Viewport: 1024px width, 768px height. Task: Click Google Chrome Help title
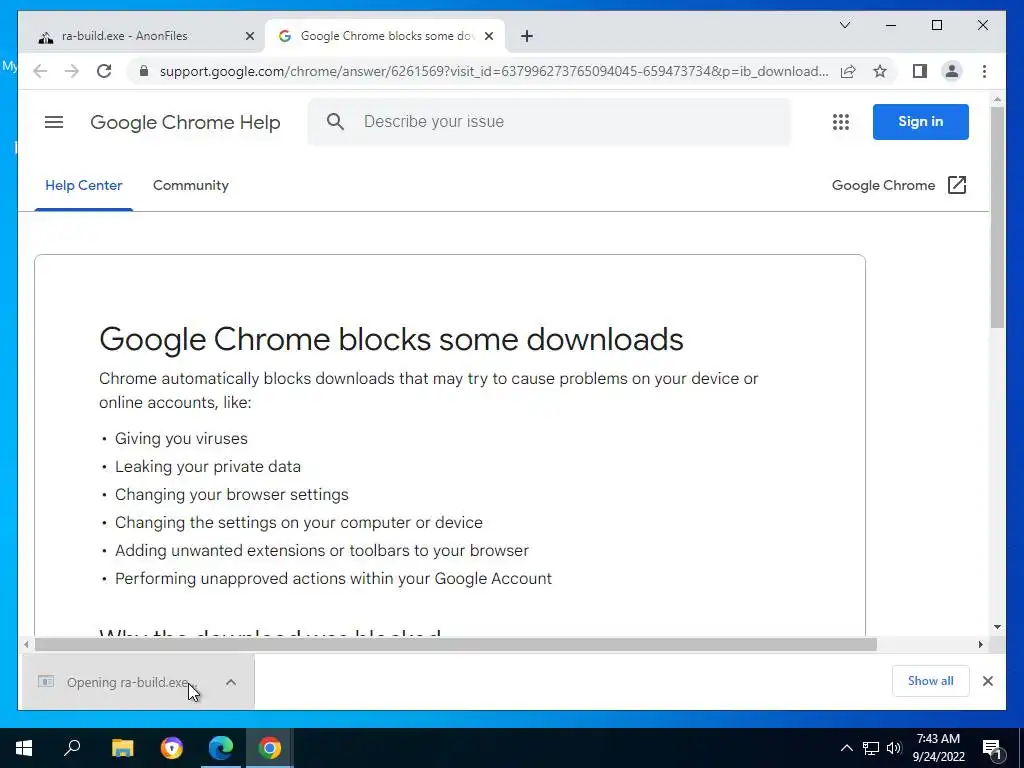[185, 122]
